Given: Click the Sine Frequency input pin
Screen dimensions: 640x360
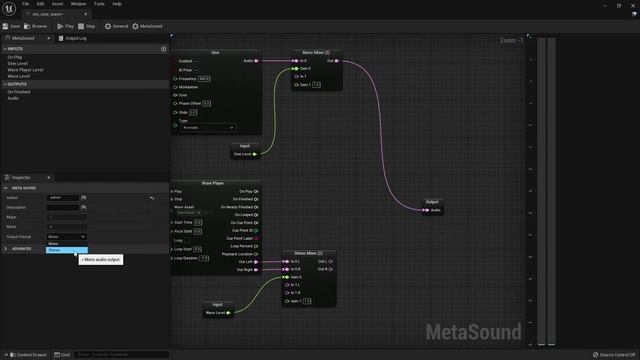Looking at the screenshot, I should [176, 79].
